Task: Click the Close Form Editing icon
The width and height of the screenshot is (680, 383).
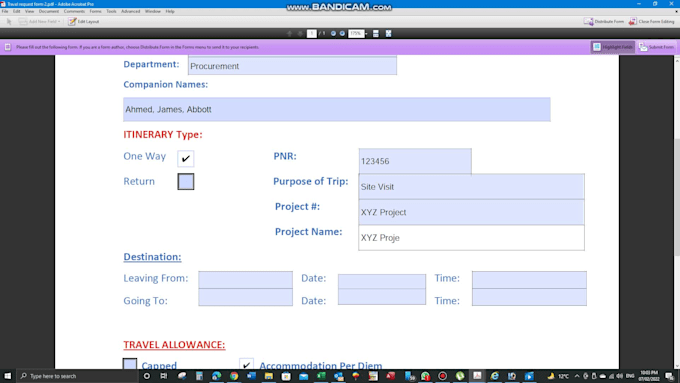Action: coord(633,21)
